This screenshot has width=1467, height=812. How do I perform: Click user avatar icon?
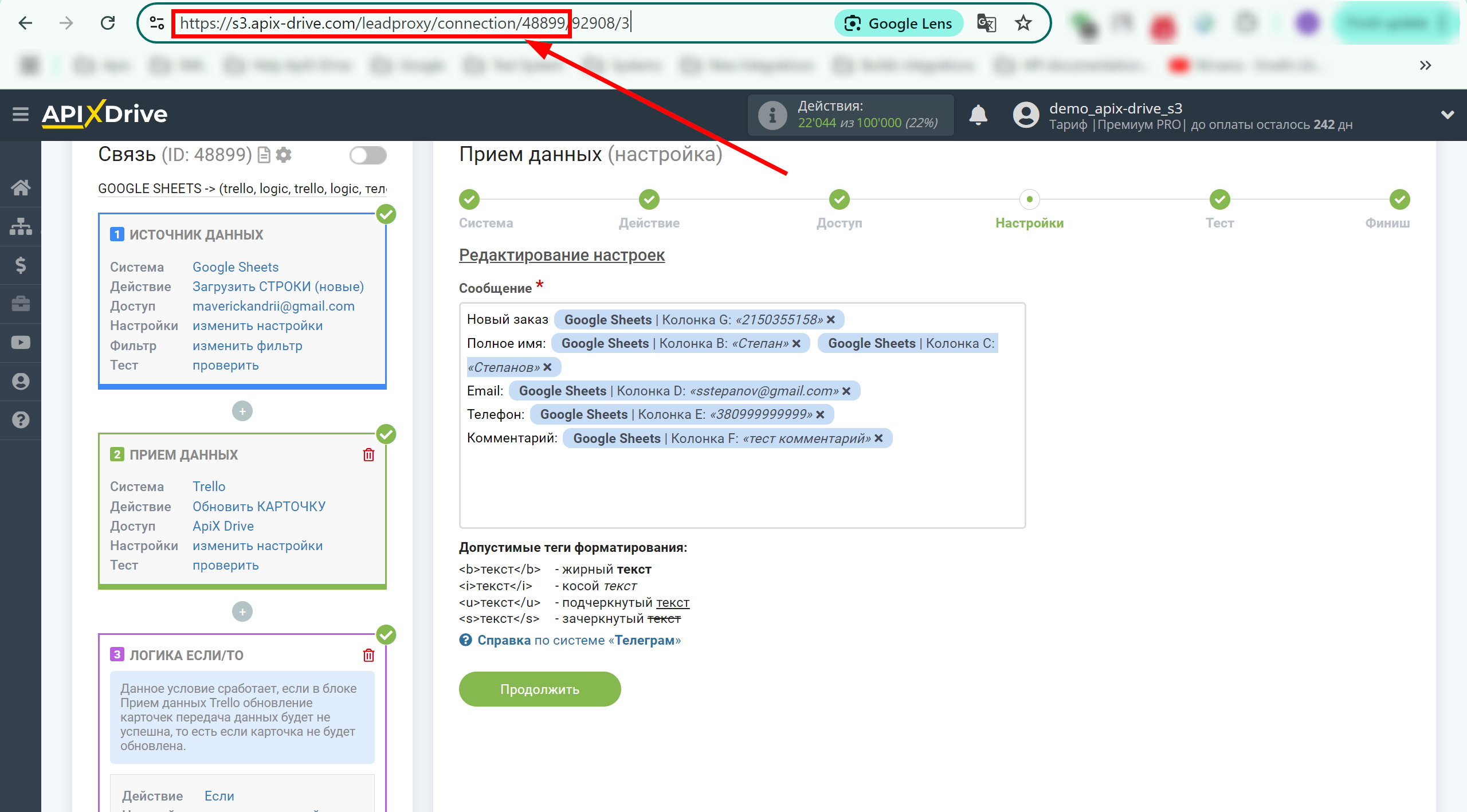pyautogui.click(x=1026, y=115)
